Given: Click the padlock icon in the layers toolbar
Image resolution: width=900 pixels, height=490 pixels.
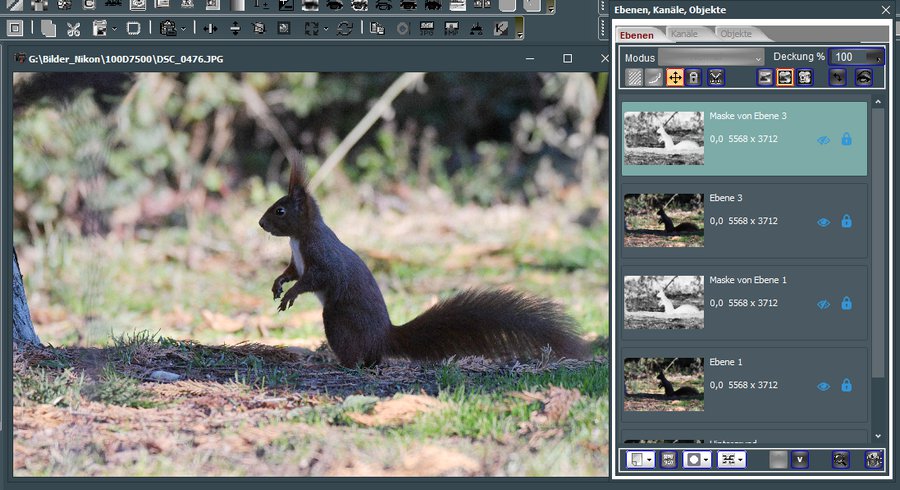Looking at the screenshot, I should pos(694,77).
